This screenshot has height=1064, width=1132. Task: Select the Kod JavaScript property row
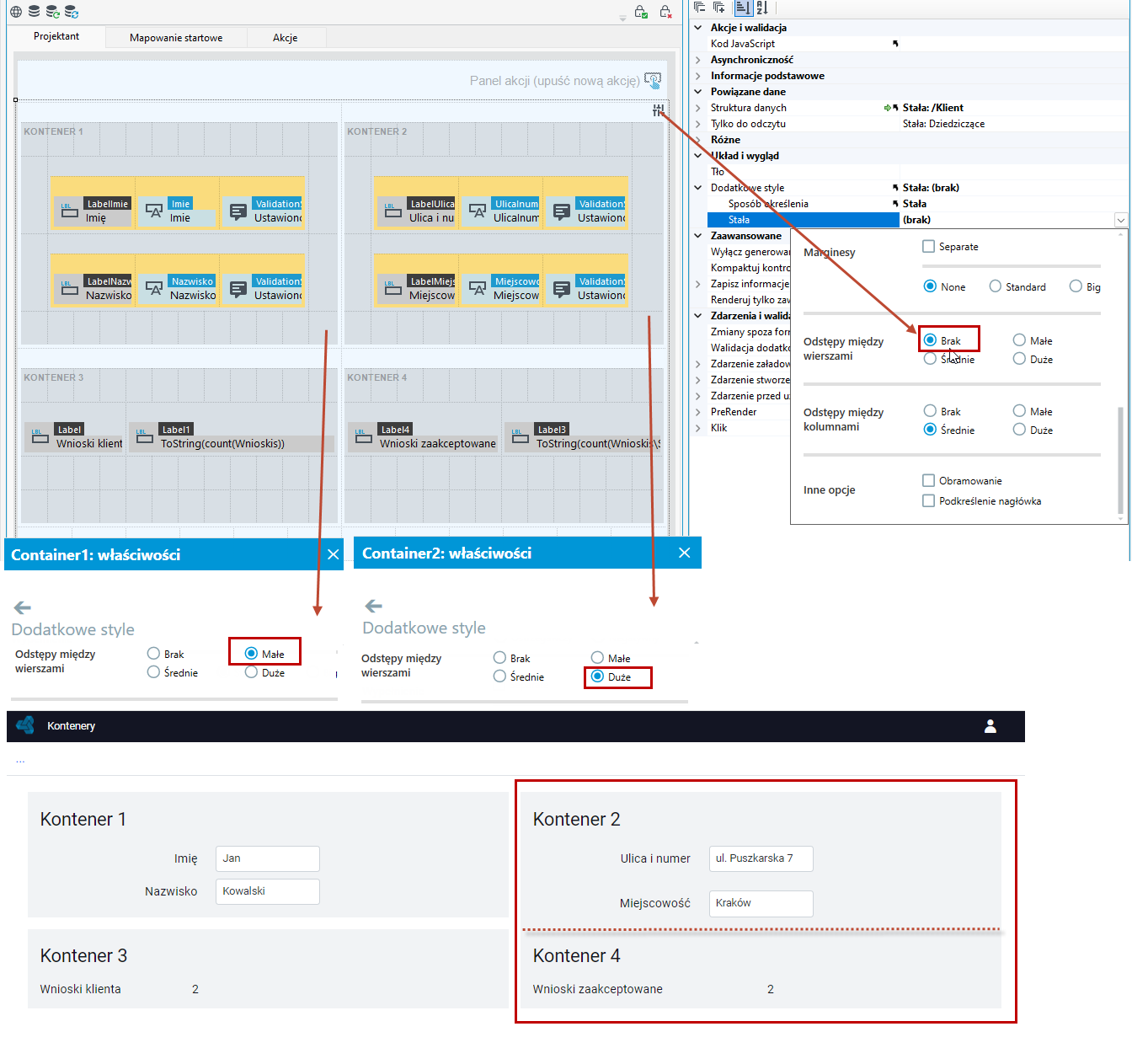[910, 44]
